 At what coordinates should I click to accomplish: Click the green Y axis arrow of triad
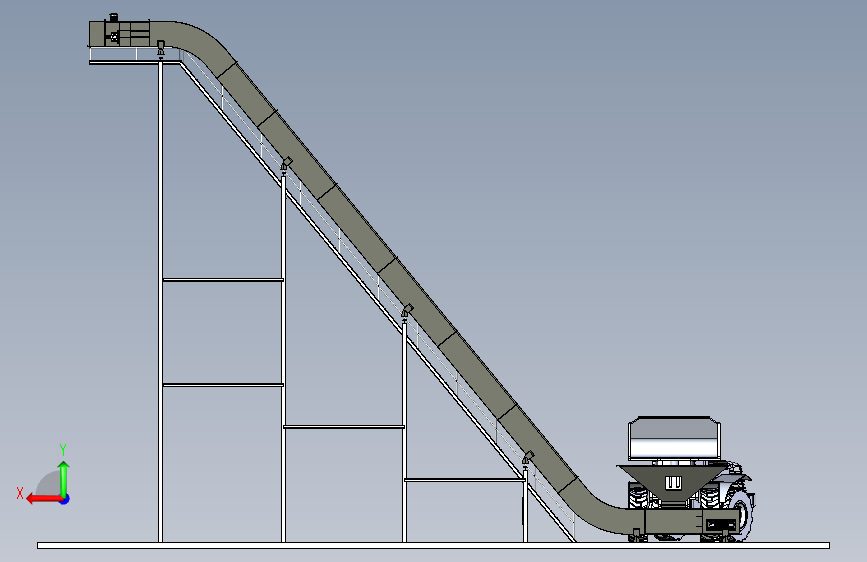click(64, 479)
